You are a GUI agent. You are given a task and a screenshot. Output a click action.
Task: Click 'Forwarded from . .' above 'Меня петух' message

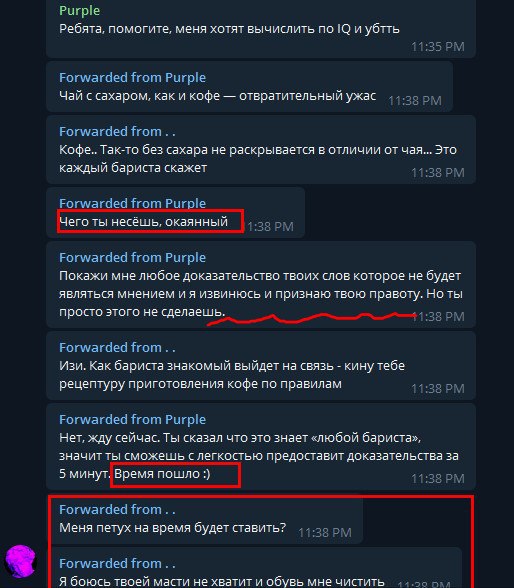click(117, 510)
